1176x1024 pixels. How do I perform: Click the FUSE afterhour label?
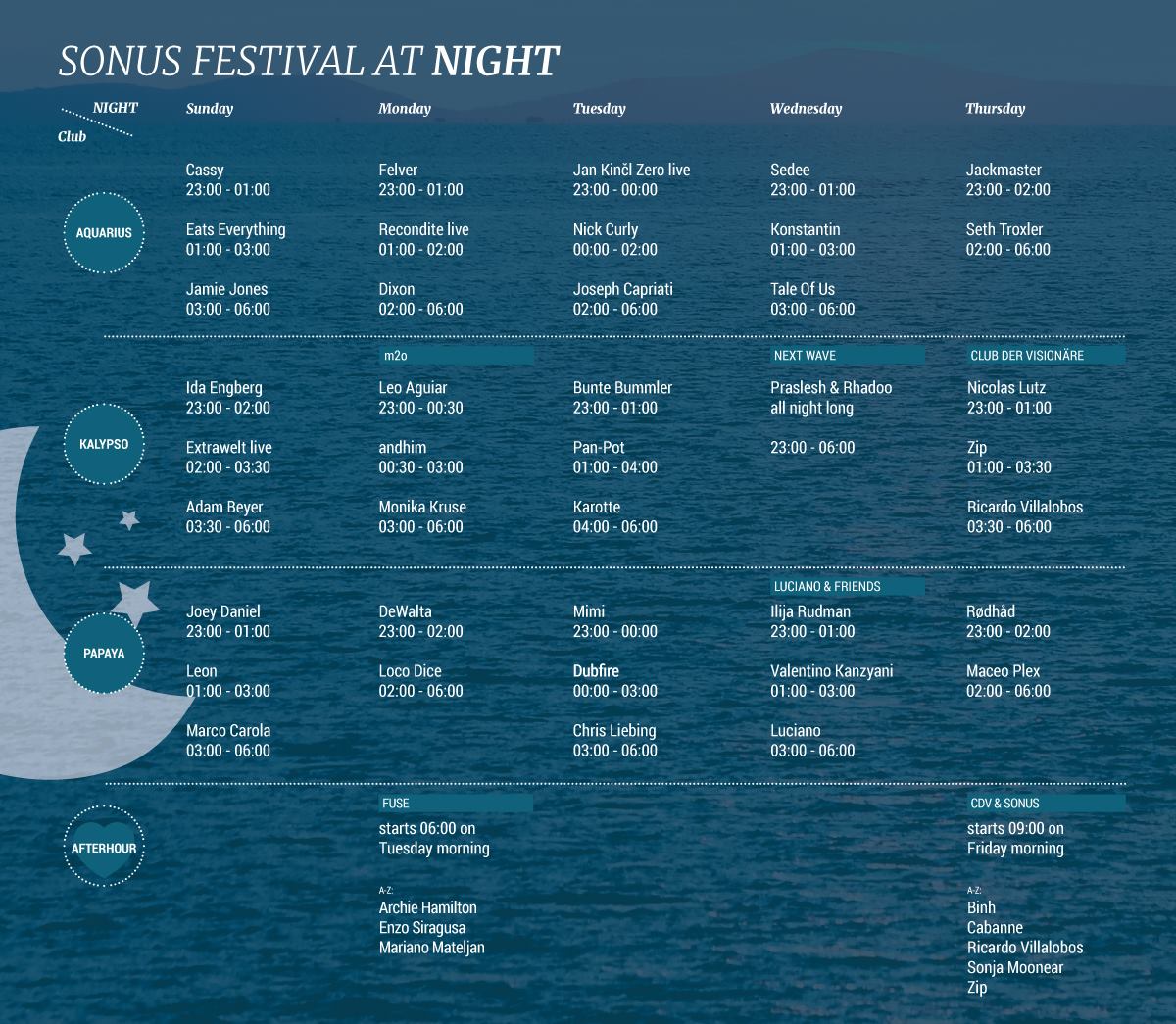click(456, 803)
